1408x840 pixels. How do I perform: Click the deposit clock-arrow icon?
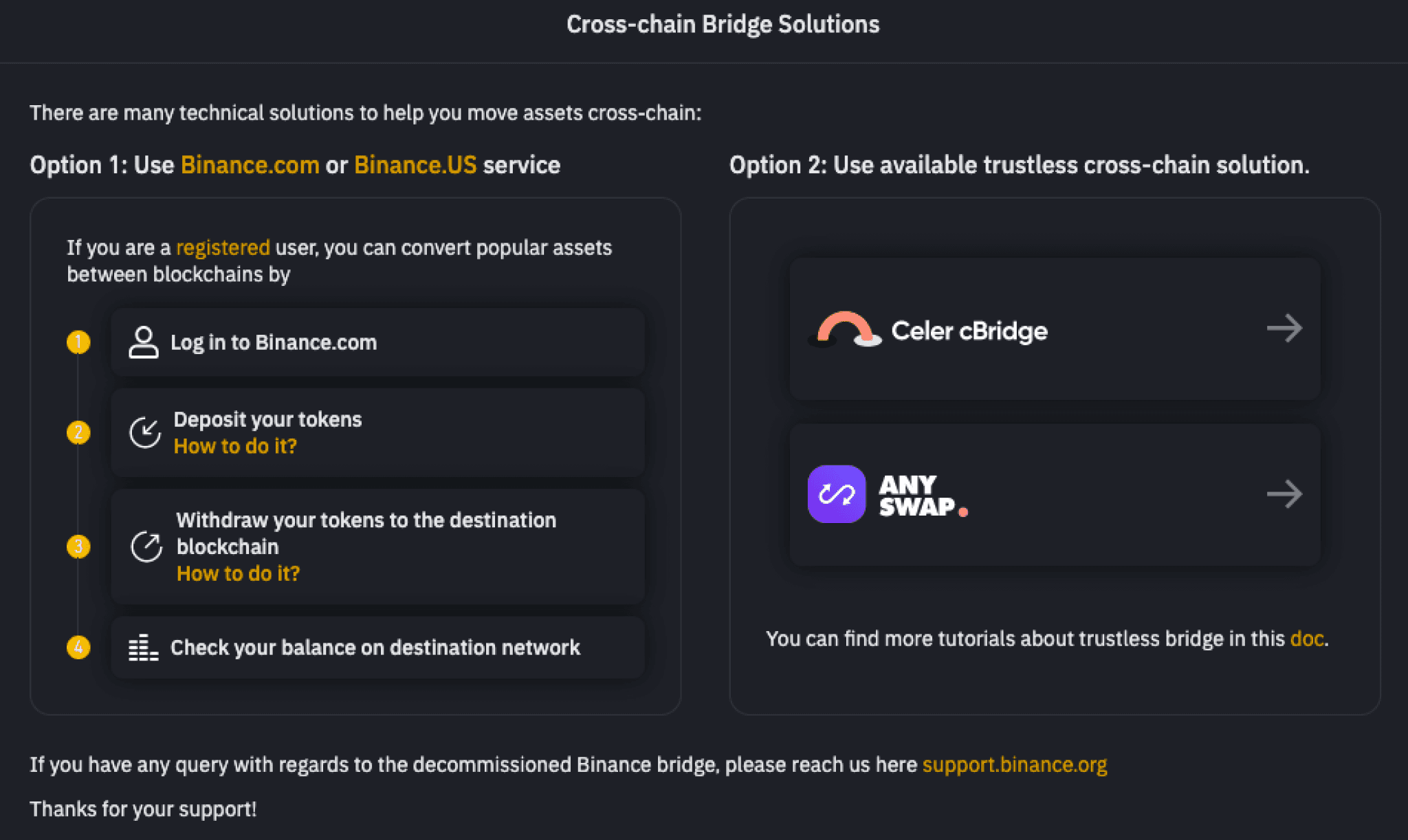[145, 433]
